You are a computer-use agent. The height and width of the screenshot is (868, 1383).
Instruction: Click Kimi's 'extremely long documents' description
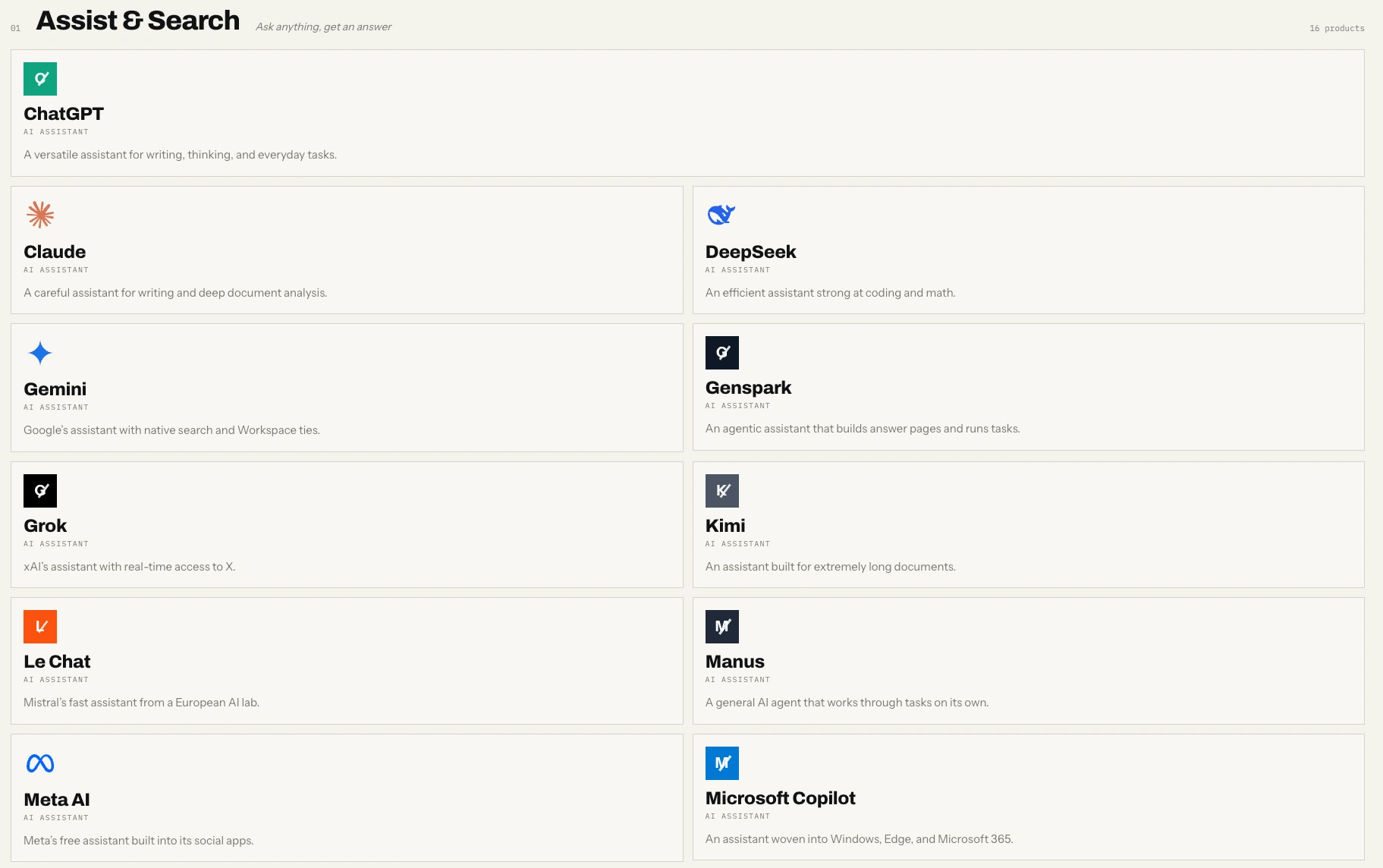point(831,567)
